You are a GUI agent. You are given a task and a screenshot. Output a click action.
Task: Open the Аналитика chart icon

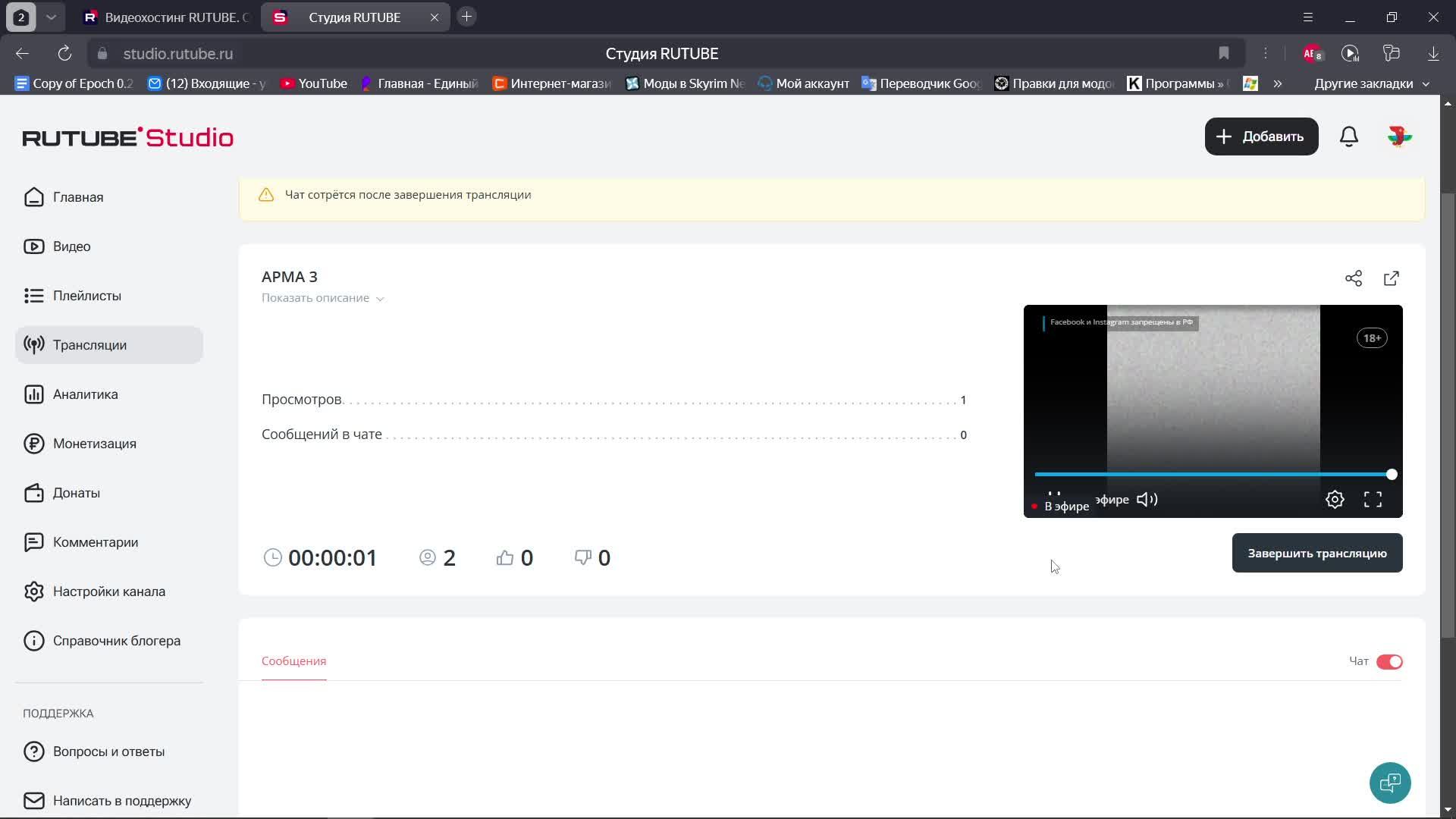33,394
